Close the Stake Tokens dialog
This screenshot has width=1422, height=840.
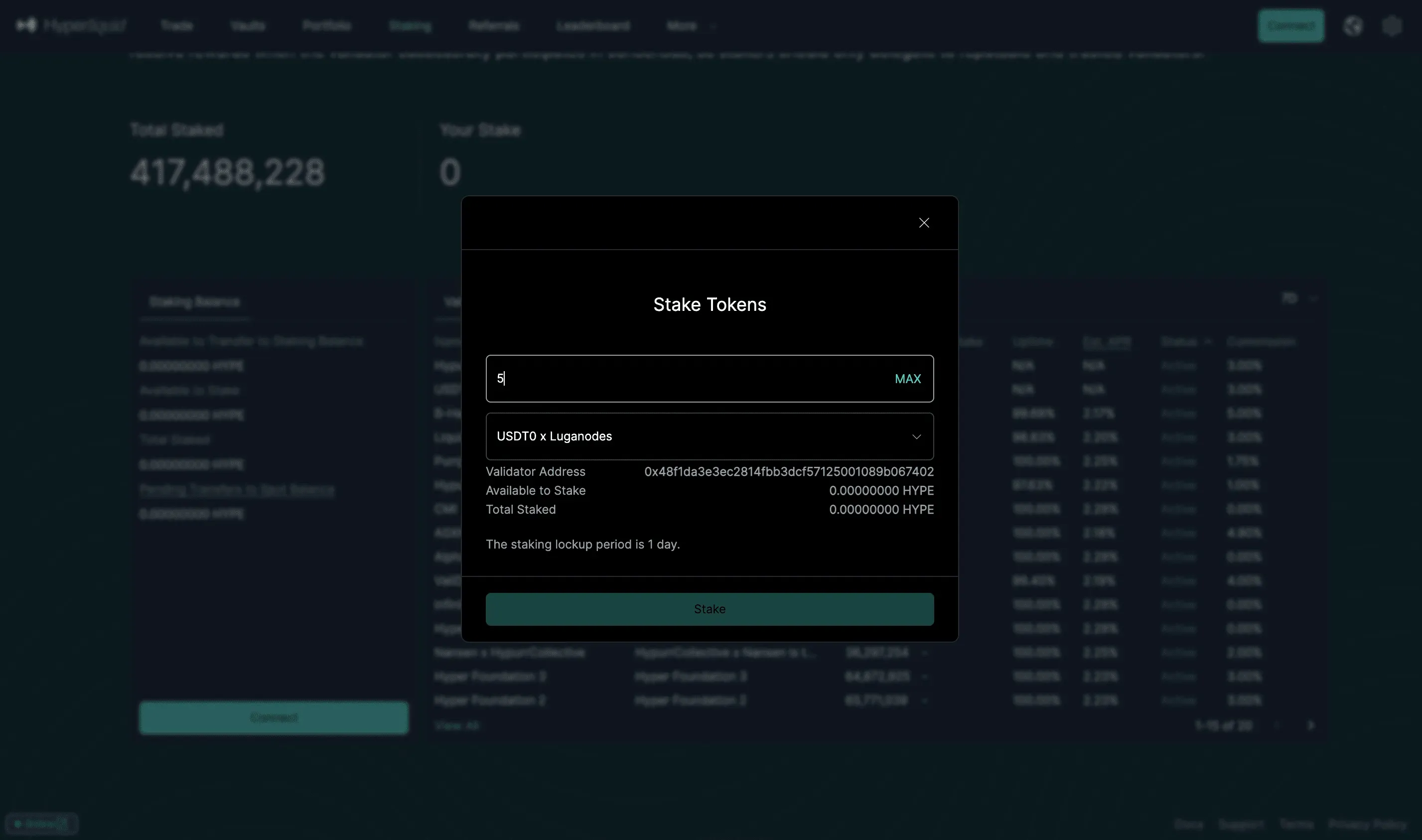click(x=924, y=223)
